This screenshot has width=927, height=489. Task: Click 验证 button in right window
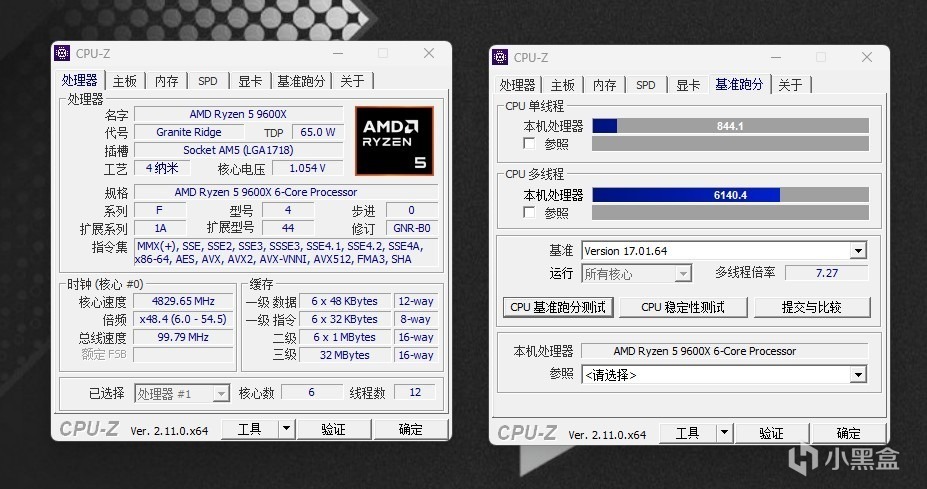coord(772,433)
